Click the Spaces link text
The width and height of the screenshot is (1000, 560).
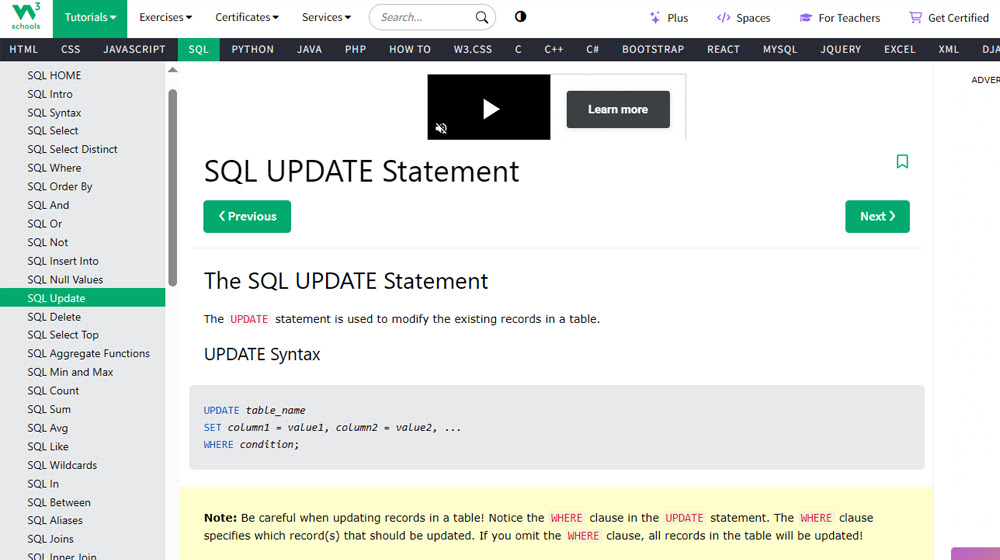pyautogui.click(x=753, y=18)
